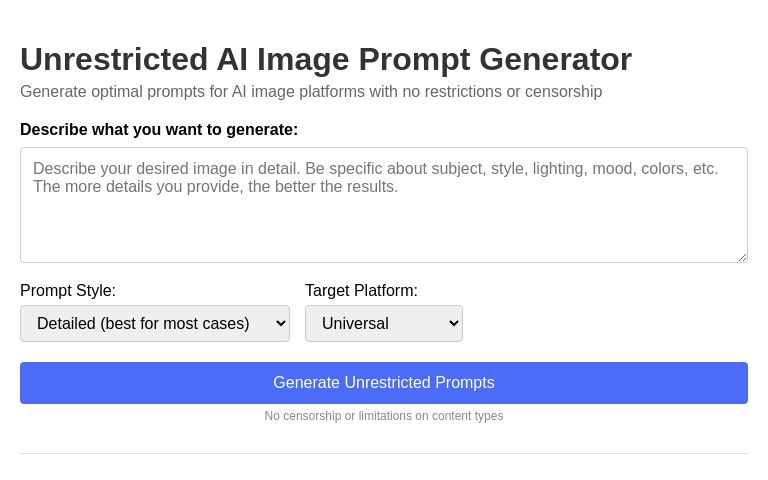Click inside the image description text area
768x480 pixels.
click(384, 225)
